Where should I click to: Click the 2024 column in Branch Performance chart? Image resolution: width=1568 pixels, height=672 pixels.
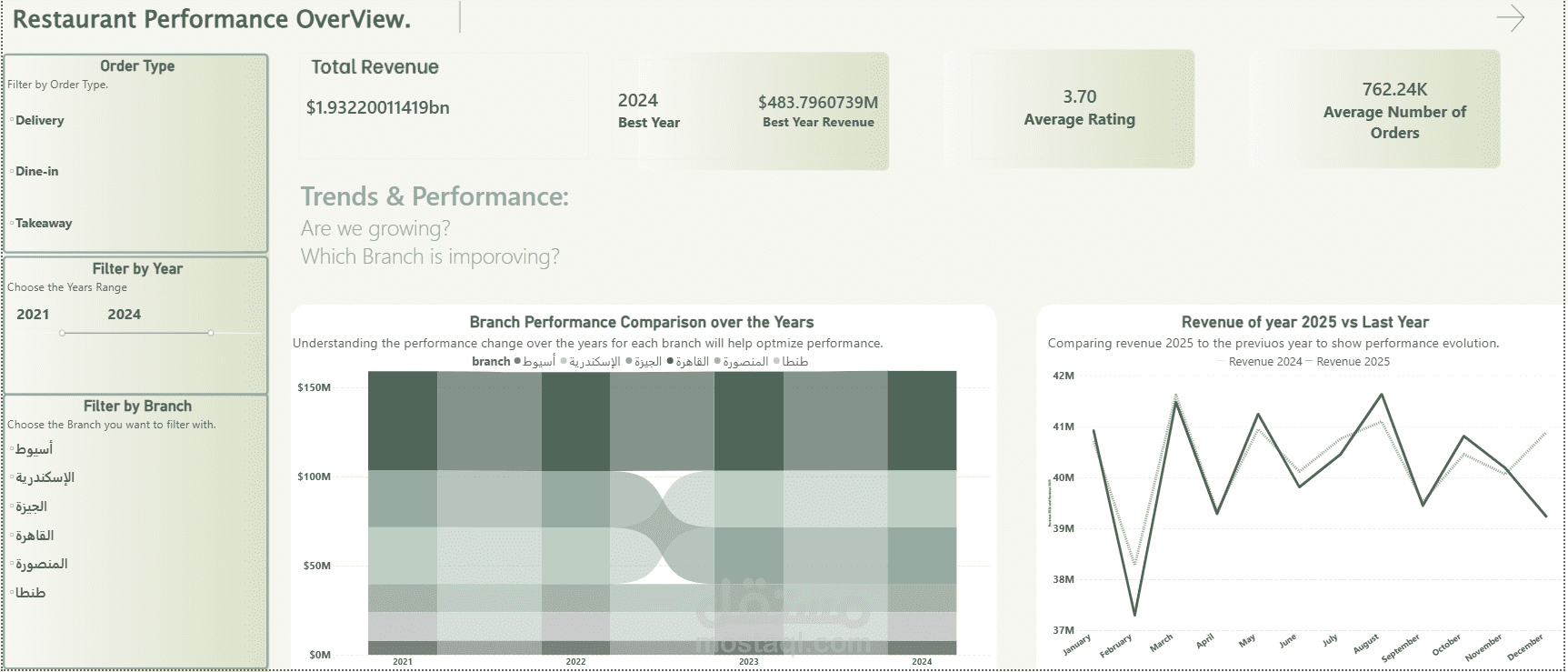click(x=924, y=509)
